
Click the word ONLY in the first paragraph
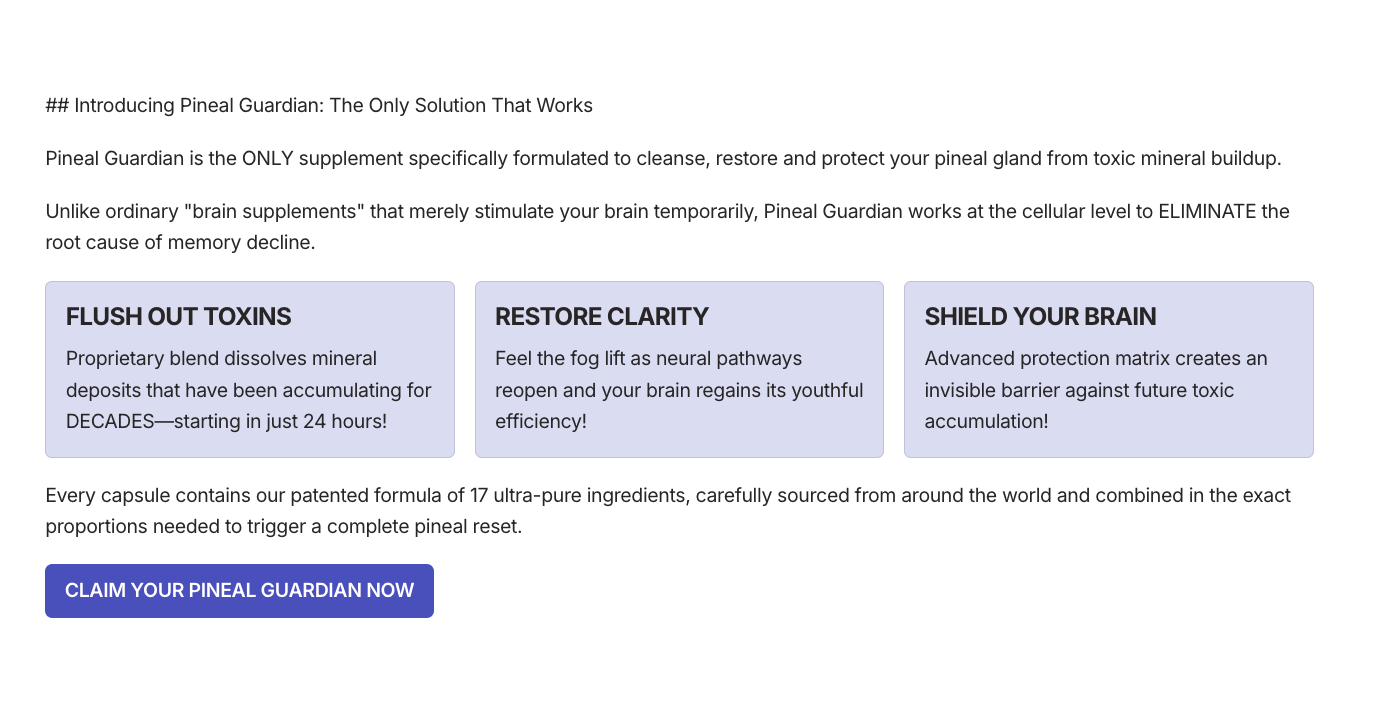coord(267,159)
